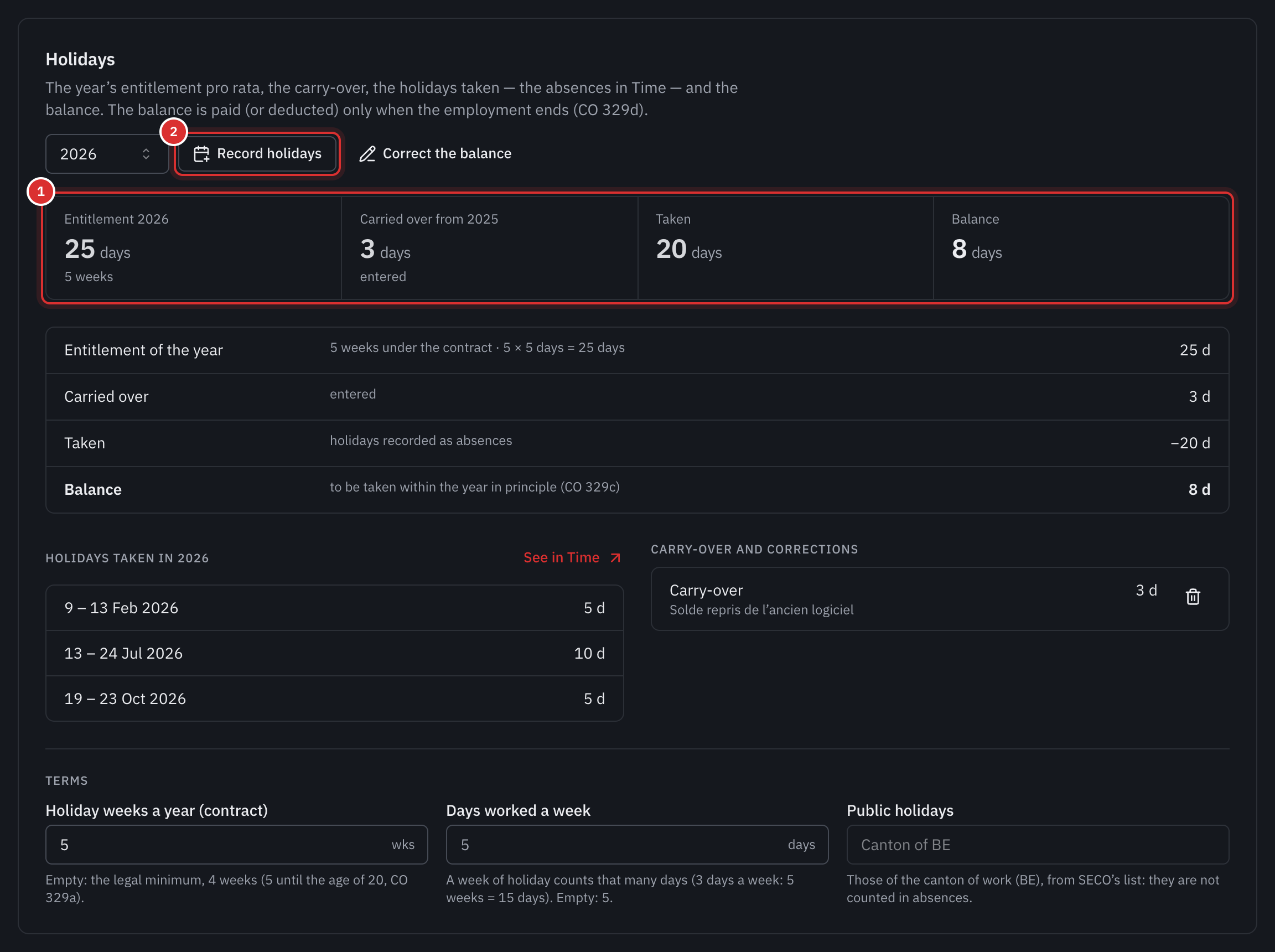
Task: Click Correct the balance
Action: pos(436,154)
